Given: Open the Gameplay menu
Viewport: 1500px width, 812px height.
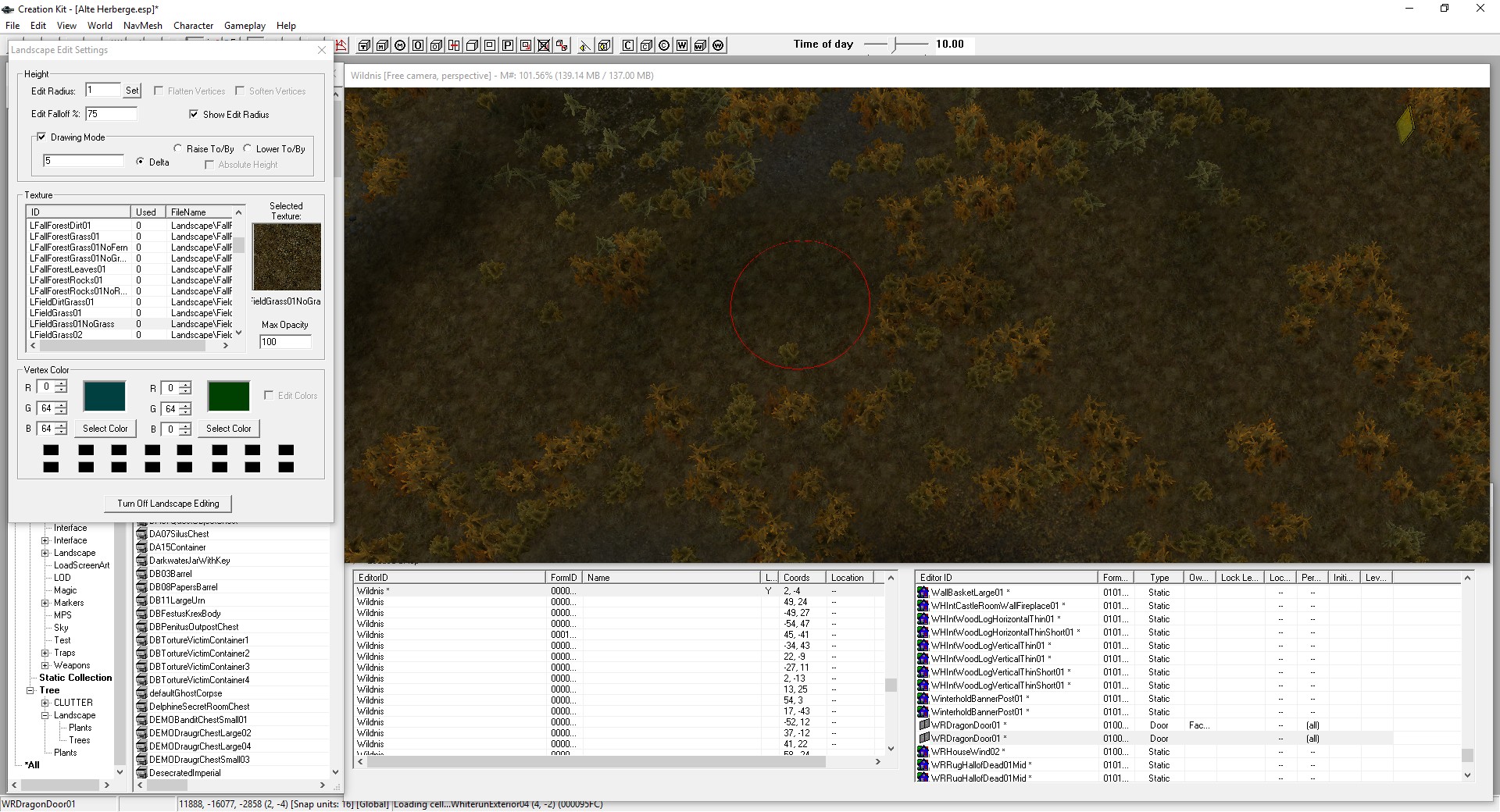Looking at the screenshot, I should 245,25.
